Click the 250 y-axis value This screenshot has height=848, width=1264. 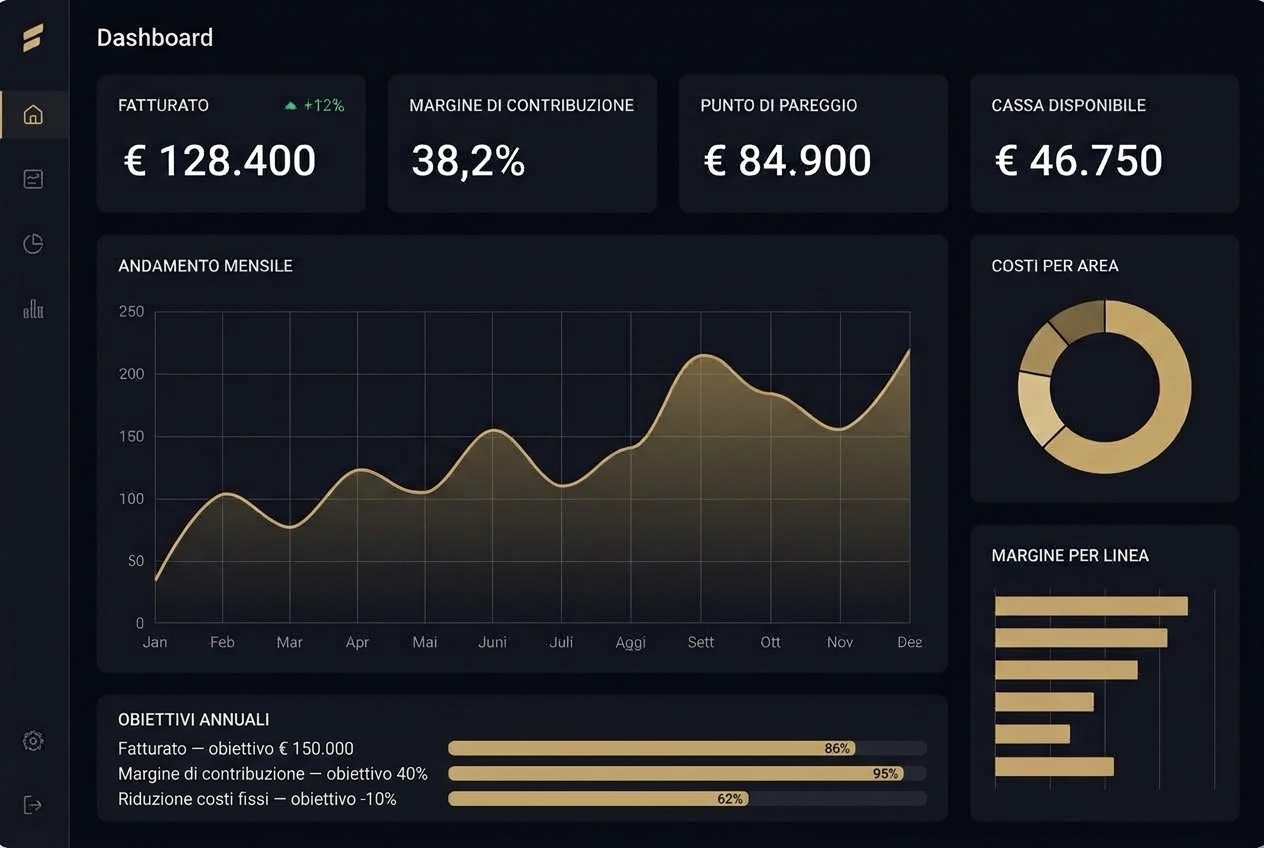pos(132,312)
